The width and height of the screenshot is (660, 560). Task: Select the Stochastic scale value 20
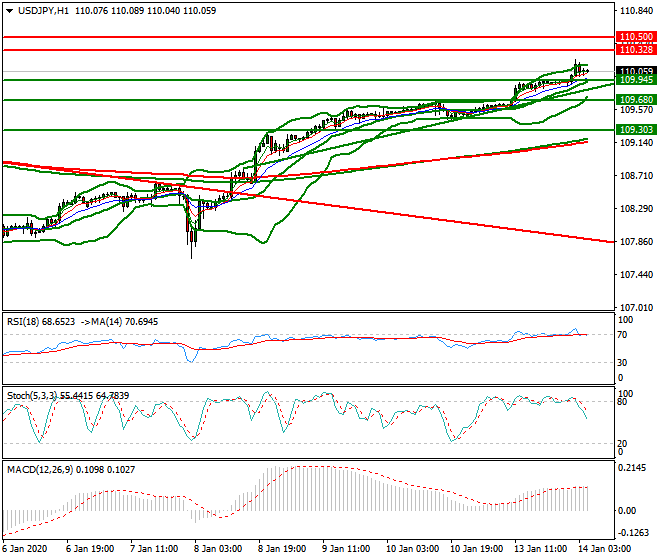coord(622,443)
